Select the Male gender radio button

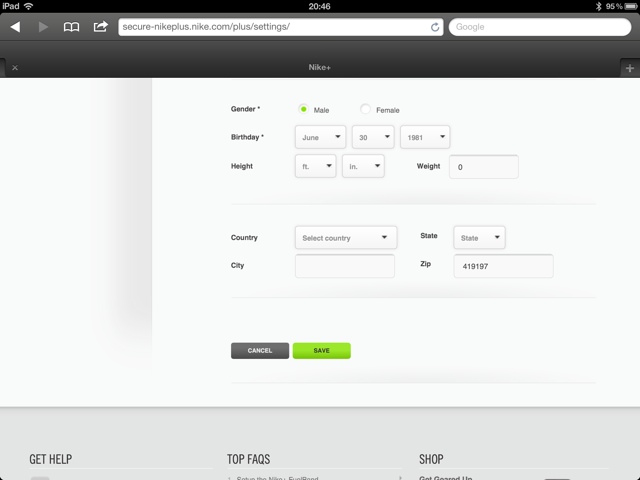point(303,109)
